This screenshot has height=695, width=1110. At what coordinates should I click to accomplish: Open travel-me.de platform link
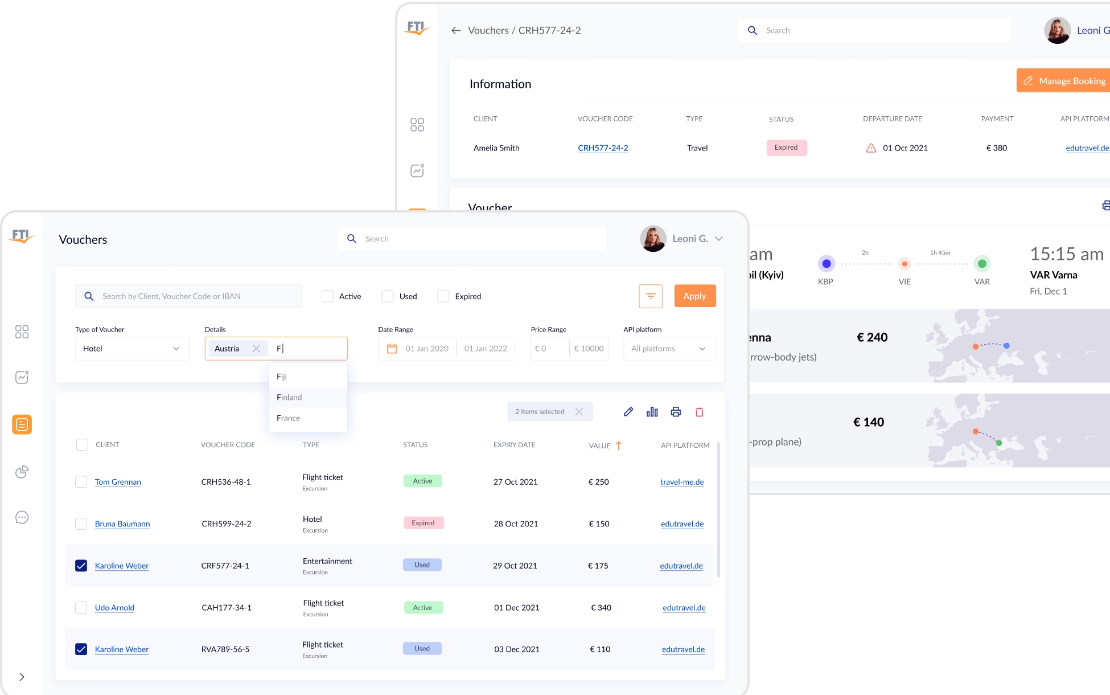coord(682,482)
